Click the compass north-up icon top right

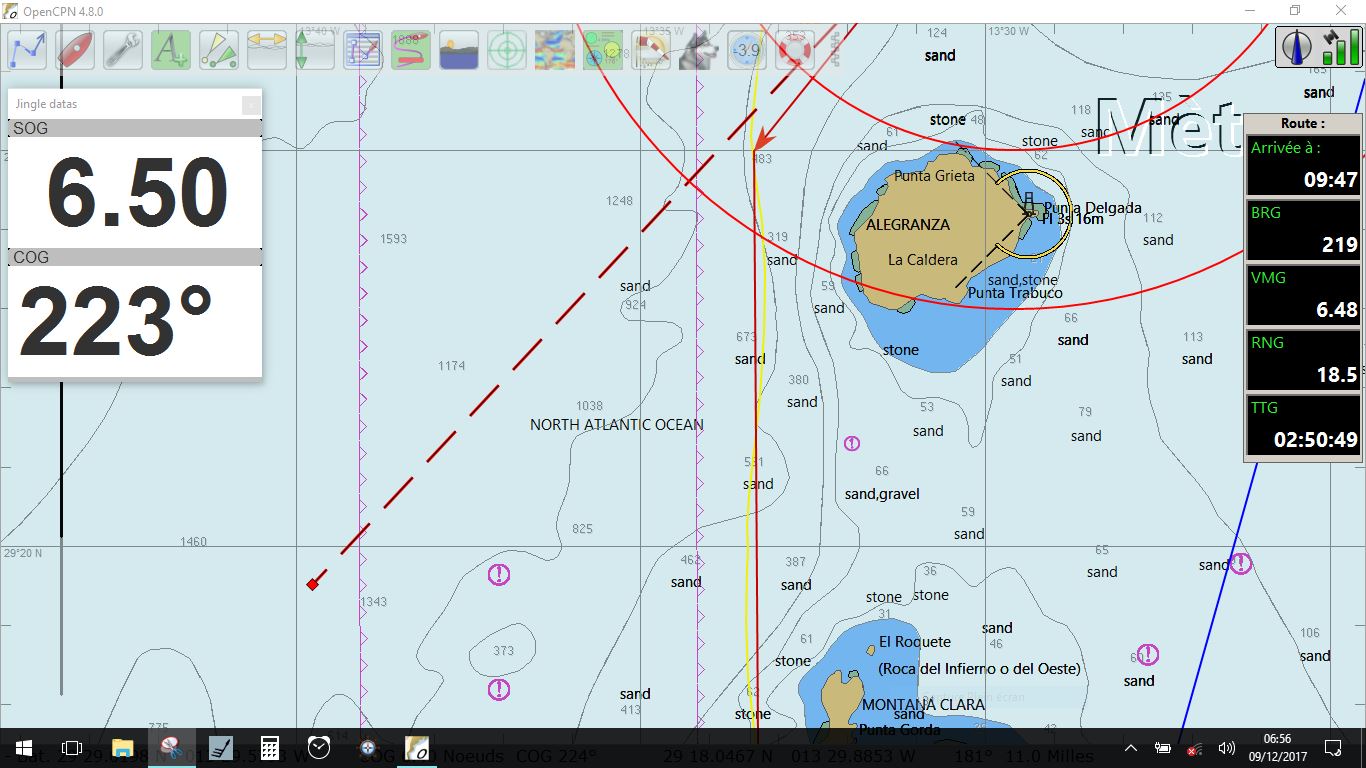[1299, 47]
